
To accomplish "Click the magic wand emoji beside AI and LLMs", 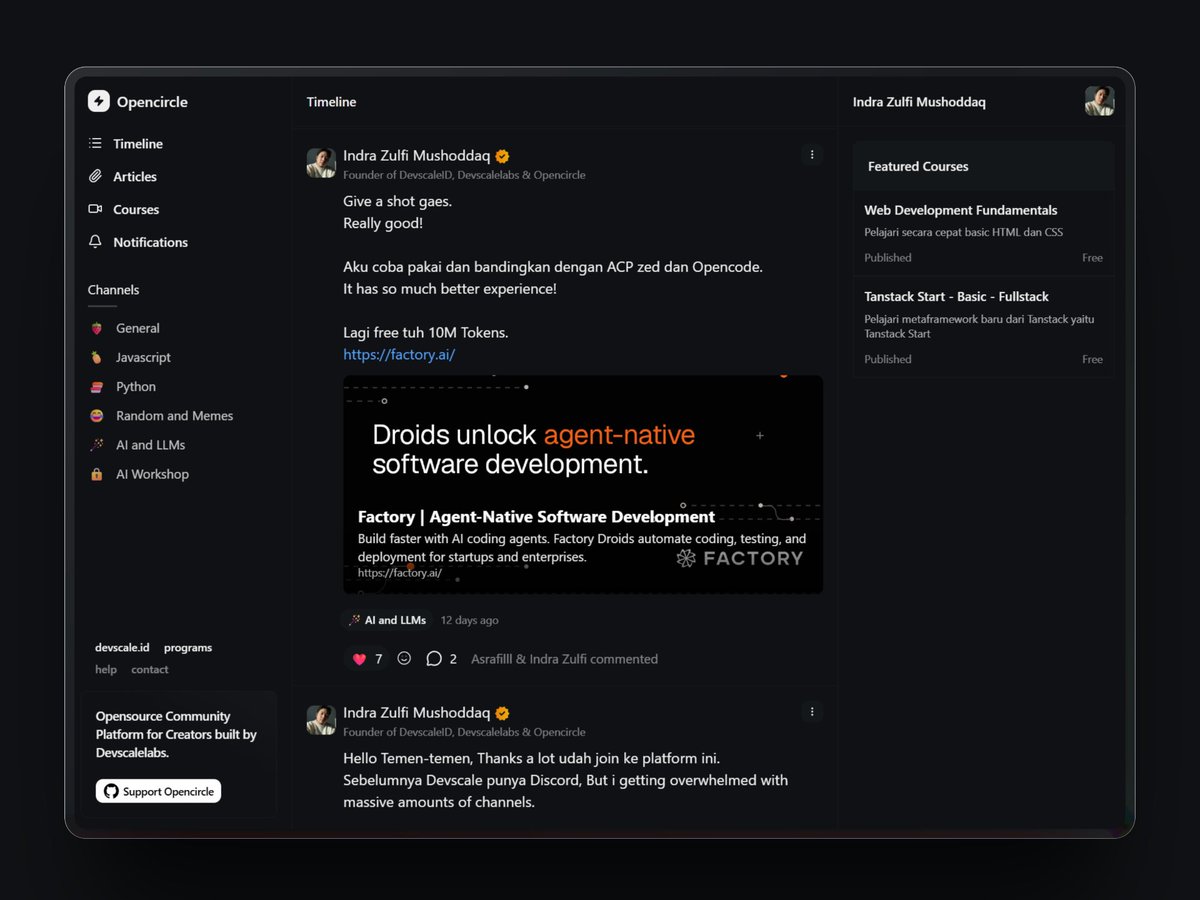I will (96, 445).
